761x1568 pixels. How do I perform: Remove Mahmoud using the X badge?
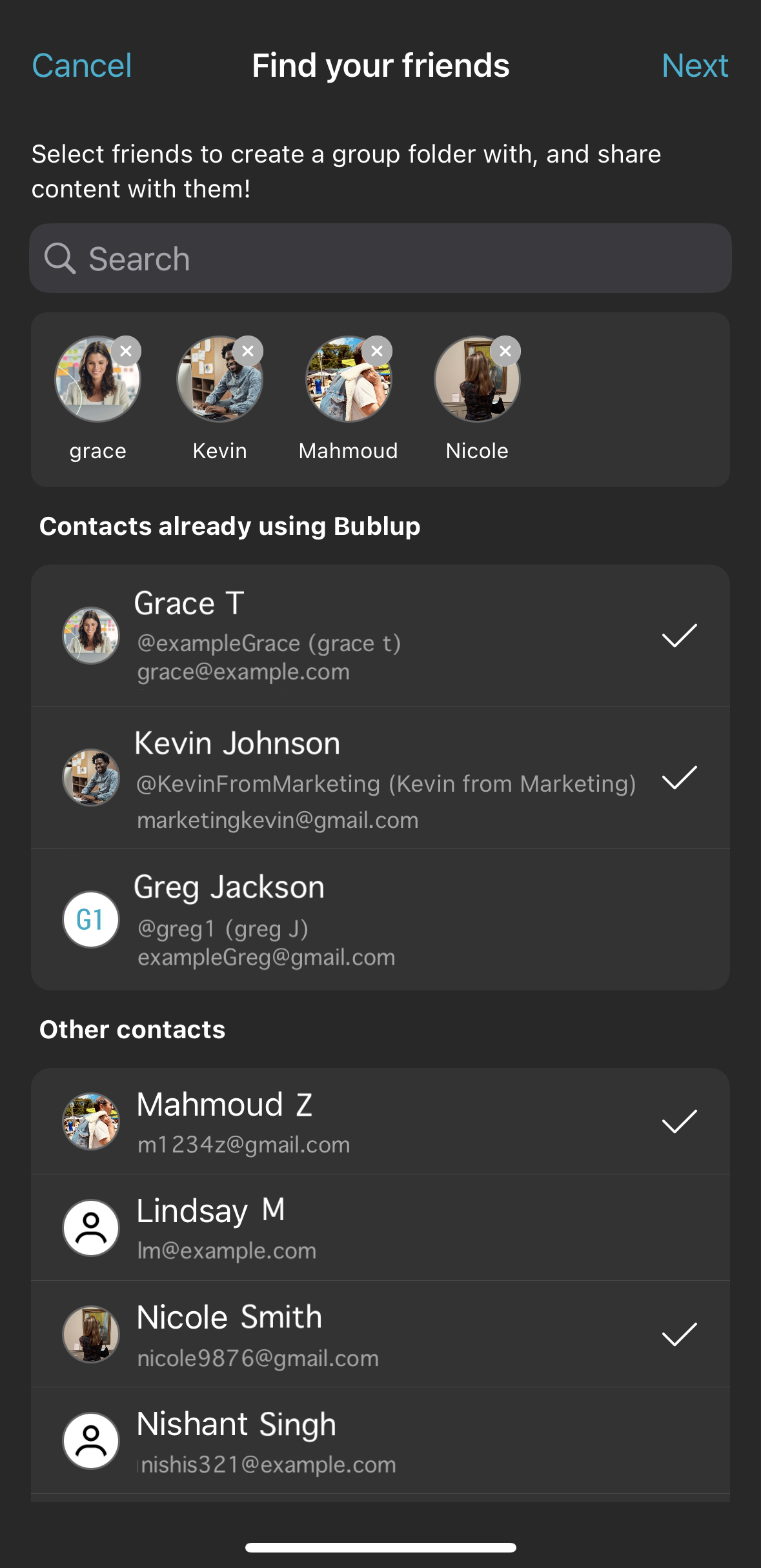coord(377,351)
